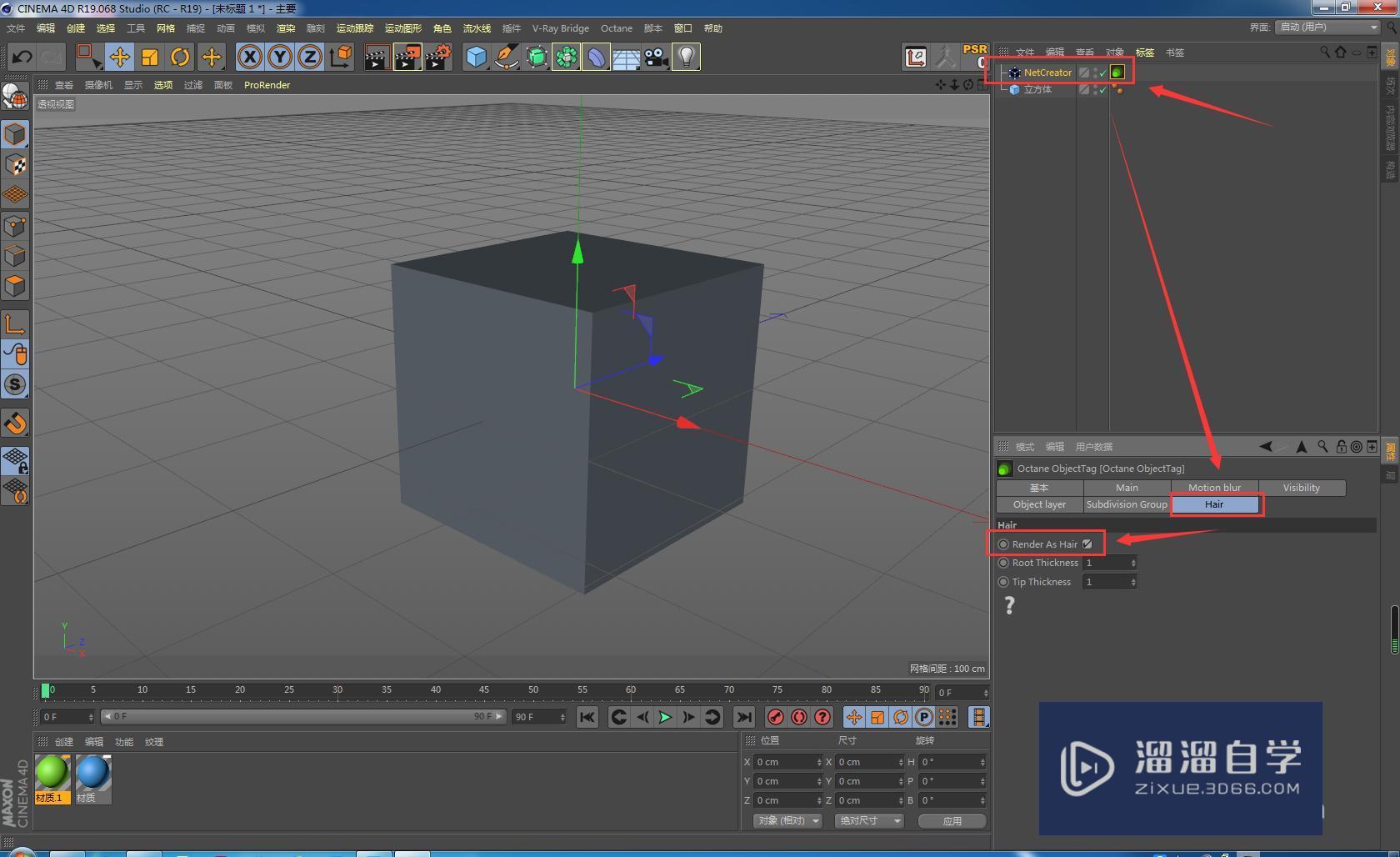Add a Cube primitive object
1400x857 pixels.
coord(476,57)
